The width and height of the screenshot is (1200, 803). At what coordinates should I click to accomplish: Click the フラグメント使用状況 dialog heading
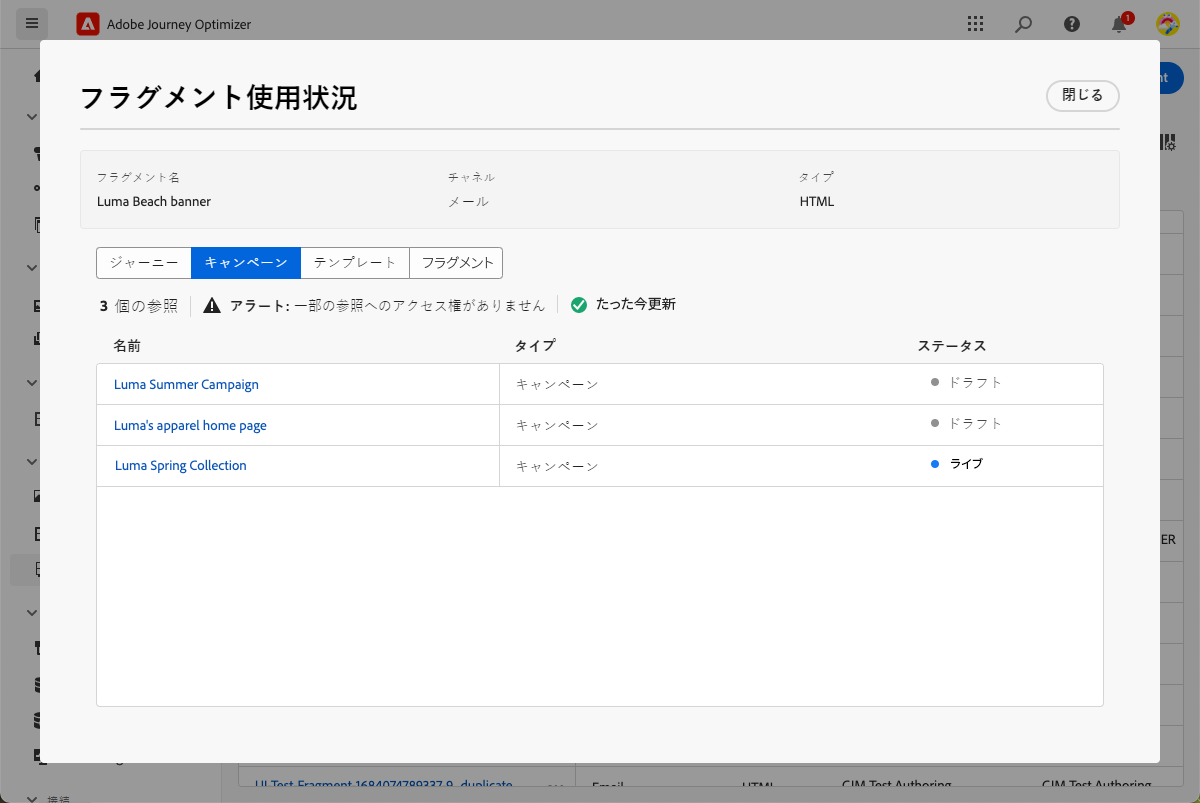click(218, 97)
